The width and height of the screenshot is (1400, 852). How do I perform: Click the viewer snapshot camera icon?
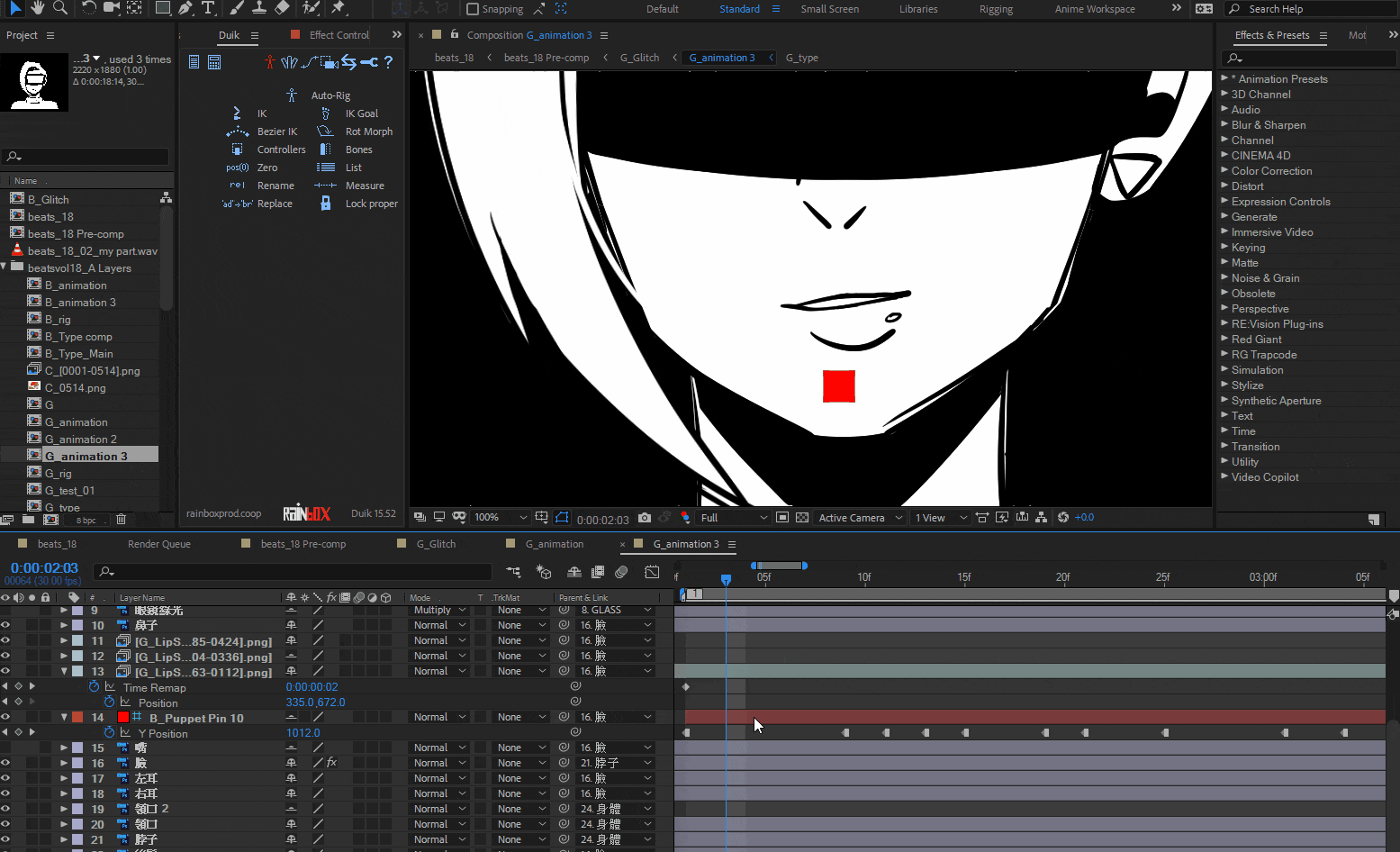tap(645, 518)
